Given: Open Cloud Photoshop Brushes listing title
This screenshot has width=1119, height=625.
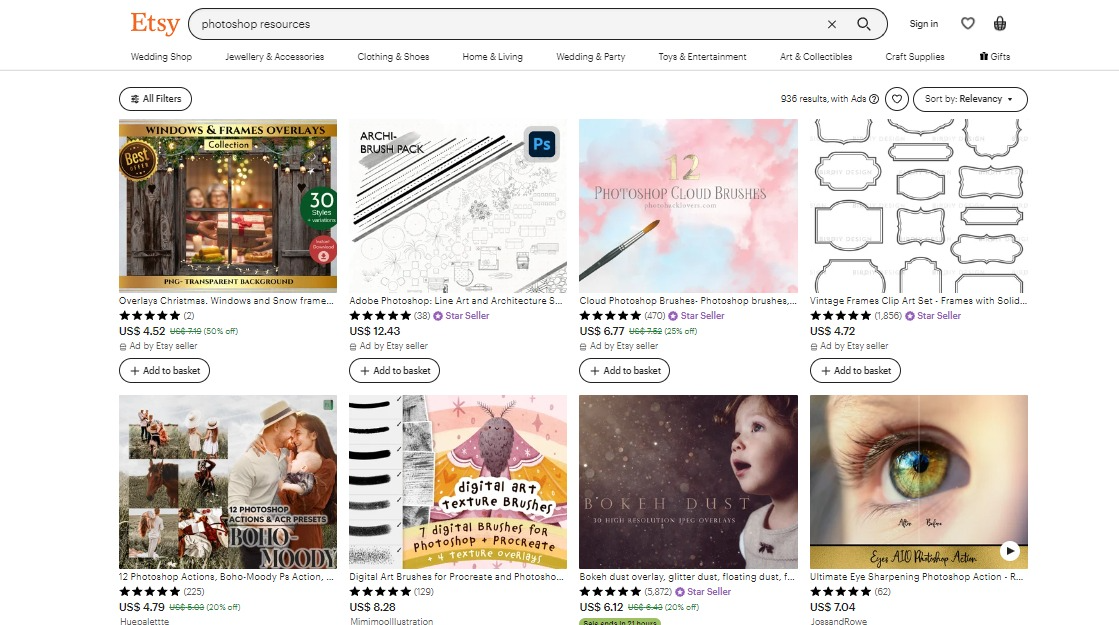Looking at the screenshot, I should click(688, 301).
